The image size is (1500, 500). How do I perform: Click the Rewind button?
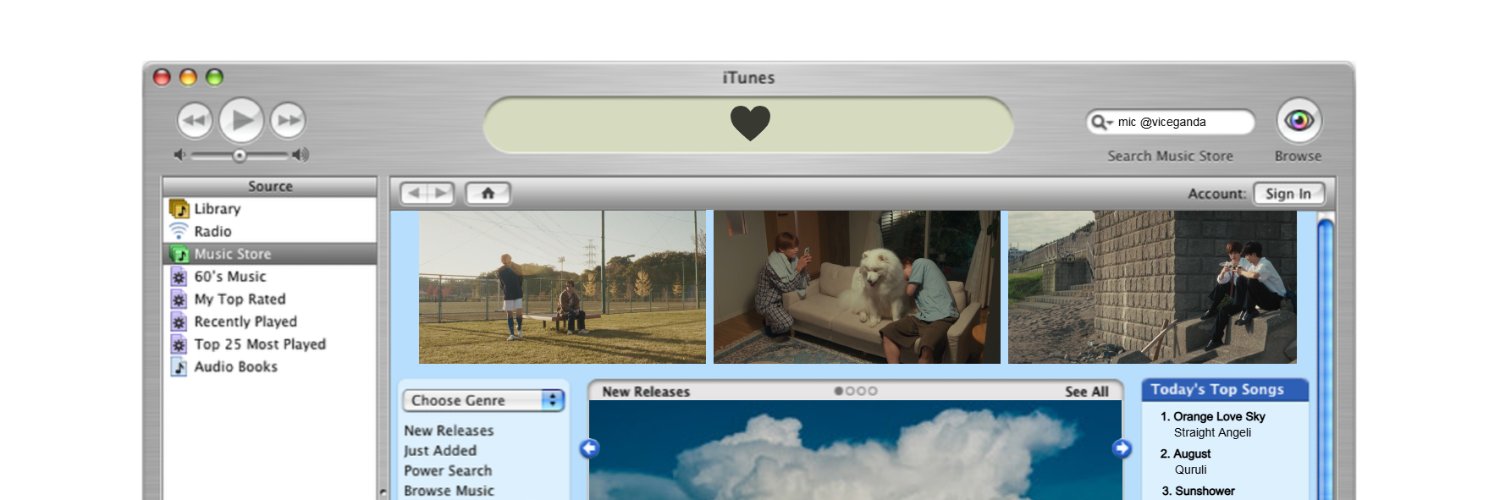195,121
